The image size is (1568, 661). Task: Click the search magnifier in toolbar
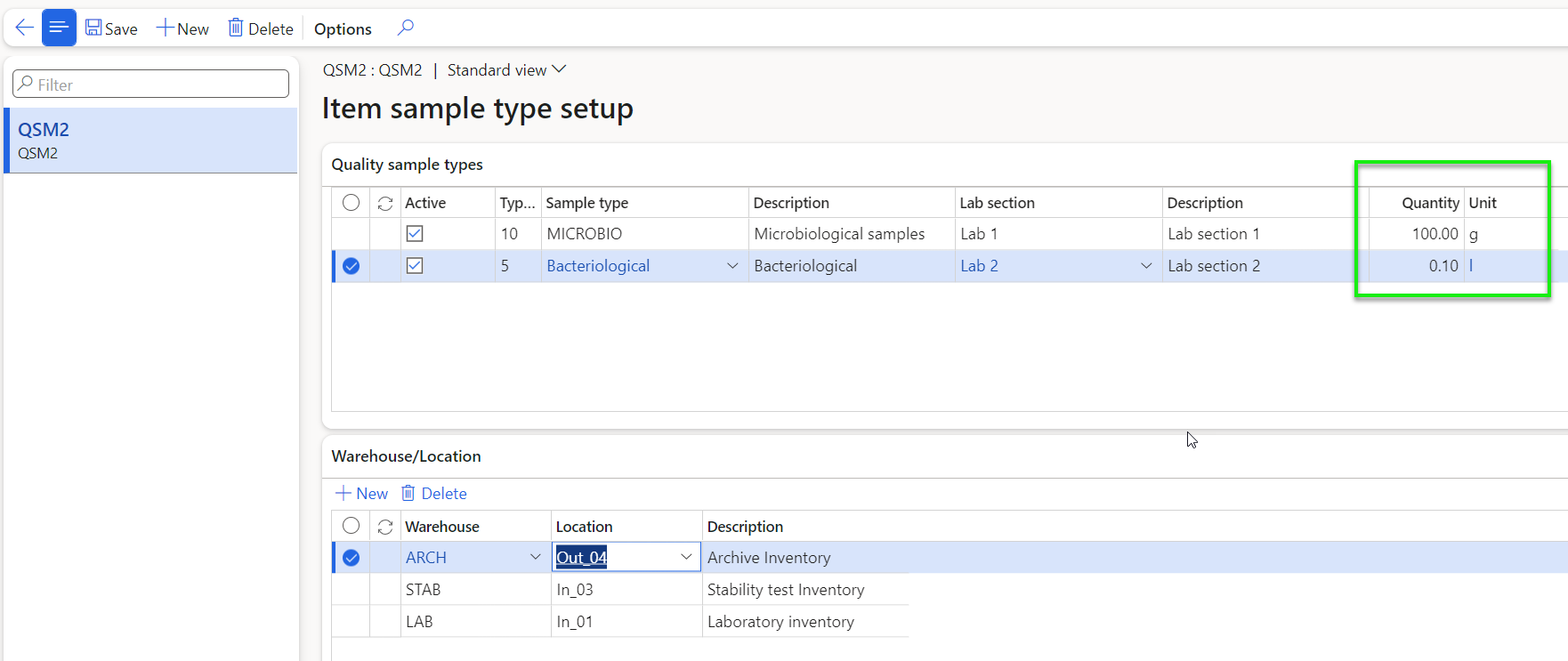point(406,28)
